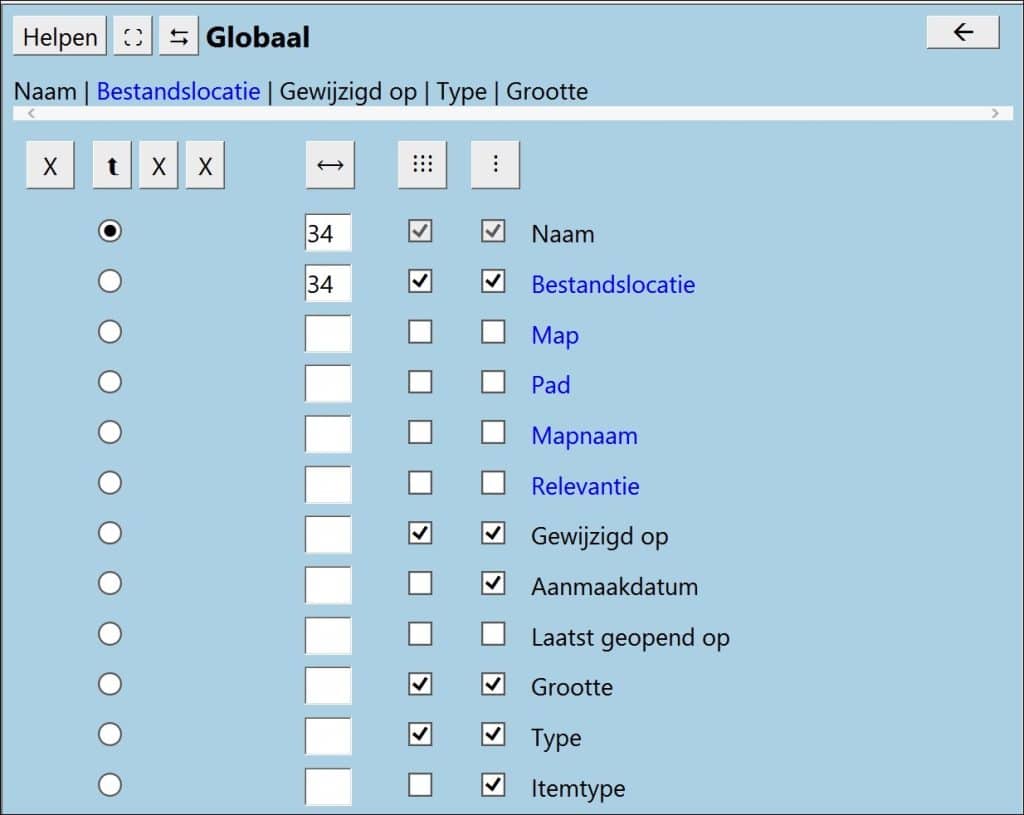This screenshot has height=815, width=1024.
Task: Click the swap arrows icon beside Globaal
Action: pyautogui.click(x=179, y=37)
